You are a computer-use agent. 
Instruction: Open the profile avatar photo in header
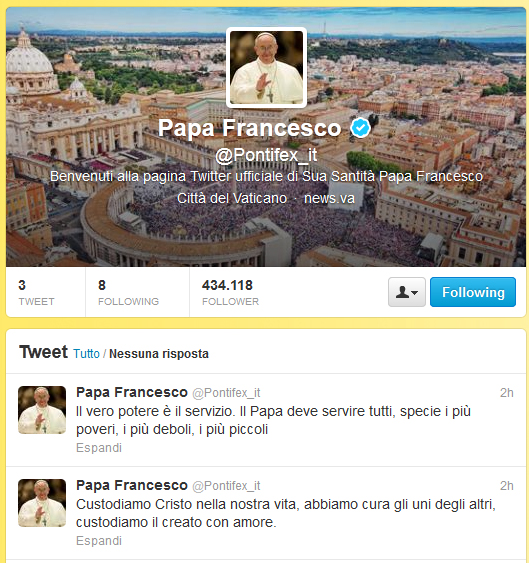pos(266,68)
